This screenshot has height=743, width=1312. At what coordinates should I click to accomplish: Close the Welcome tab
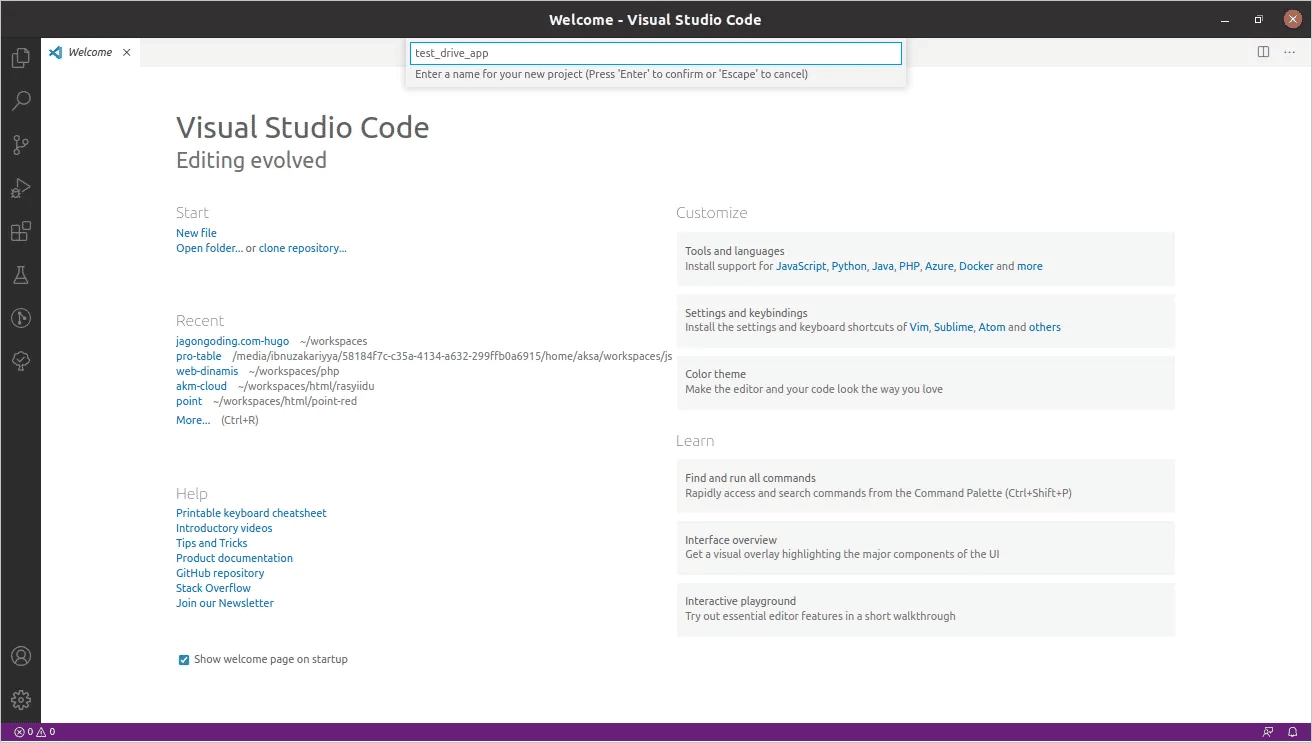126,52
